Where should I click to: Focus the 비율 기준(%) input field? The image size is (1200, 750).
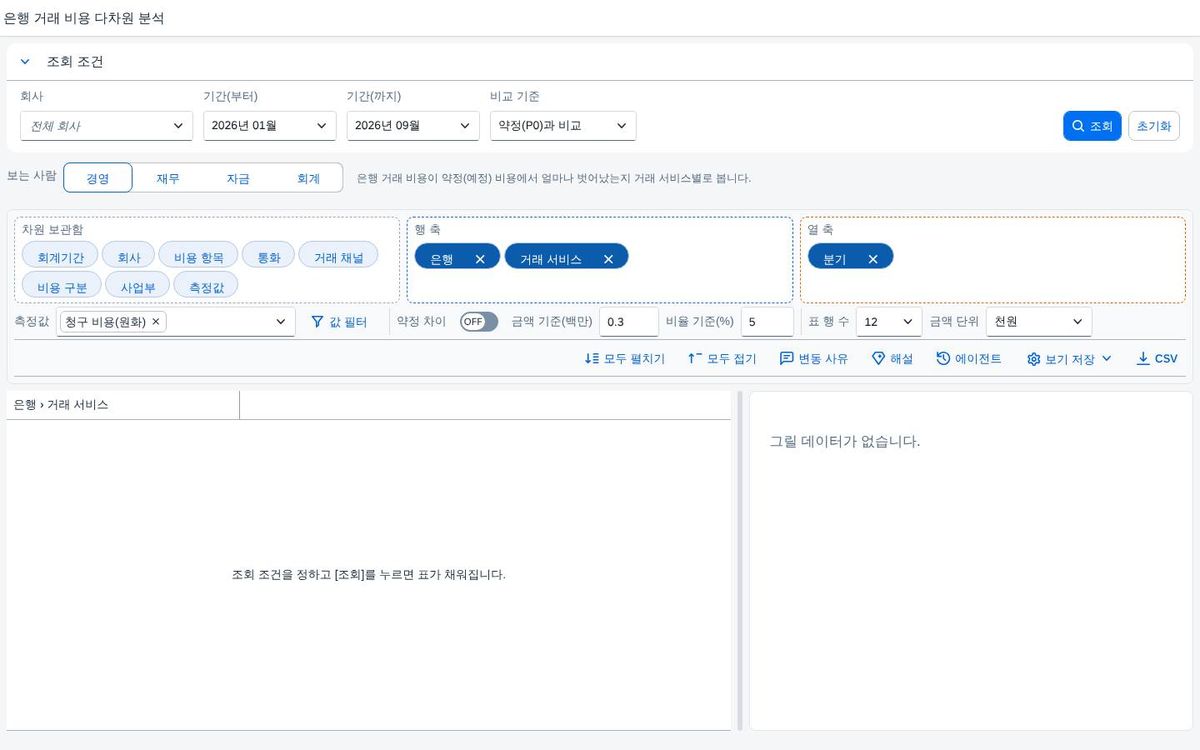[767, 322]
